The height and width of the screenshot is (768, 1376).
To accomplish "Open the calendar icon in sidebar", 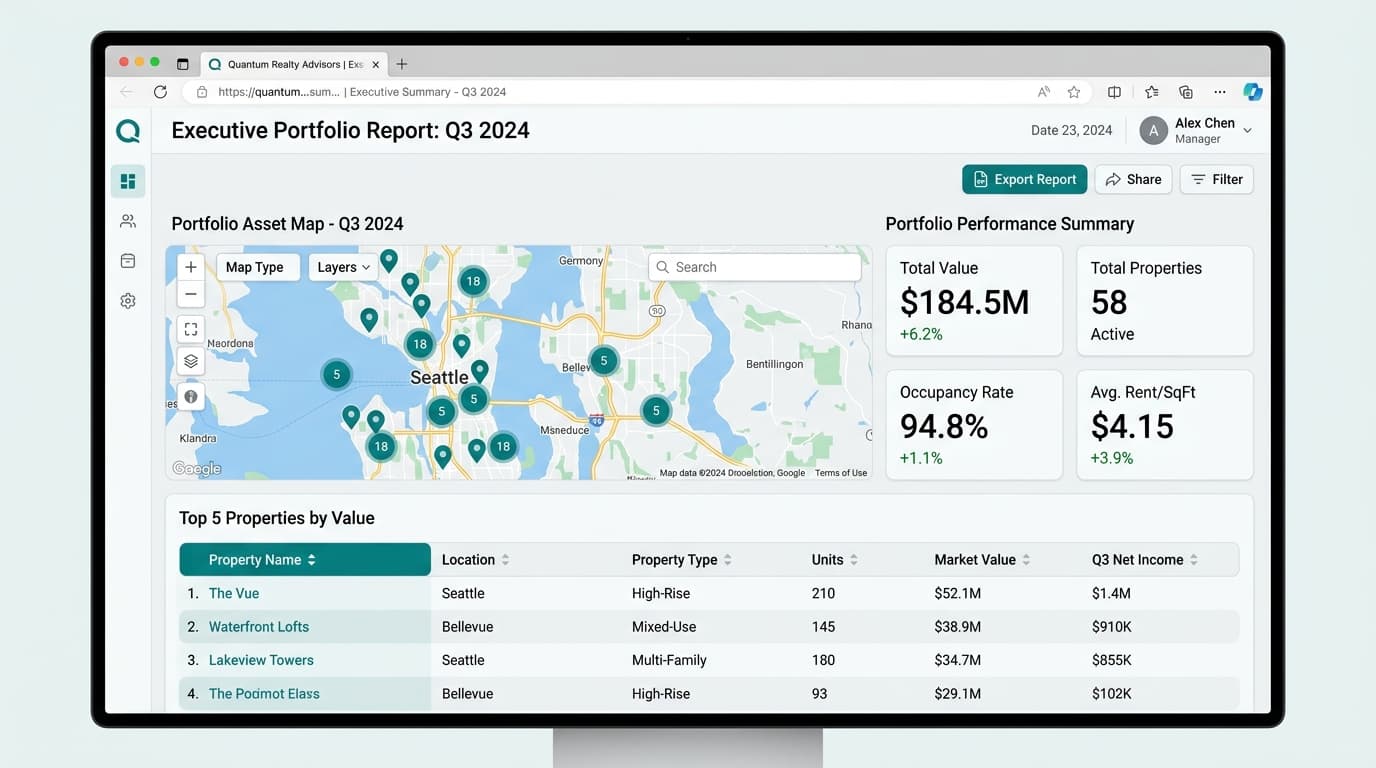I will tap(128, 261).
